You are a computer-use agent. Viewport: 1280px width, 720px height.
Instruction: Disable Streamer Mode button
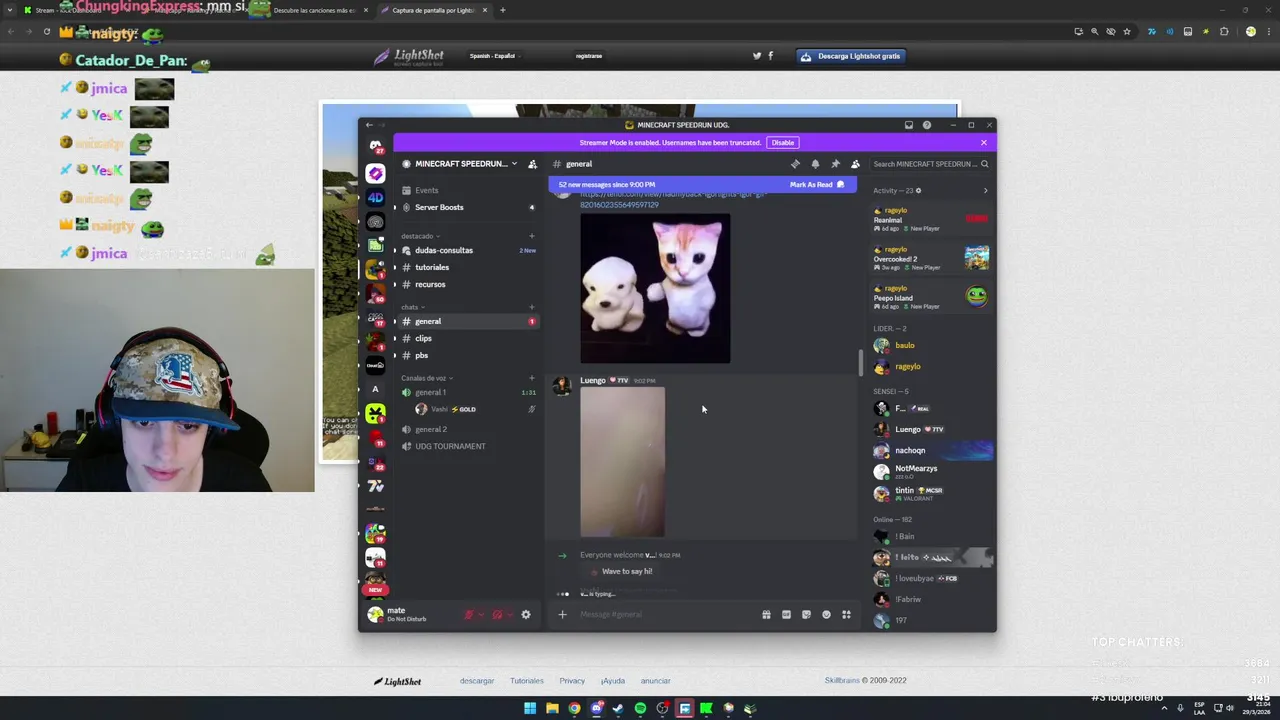pos(782,143)
